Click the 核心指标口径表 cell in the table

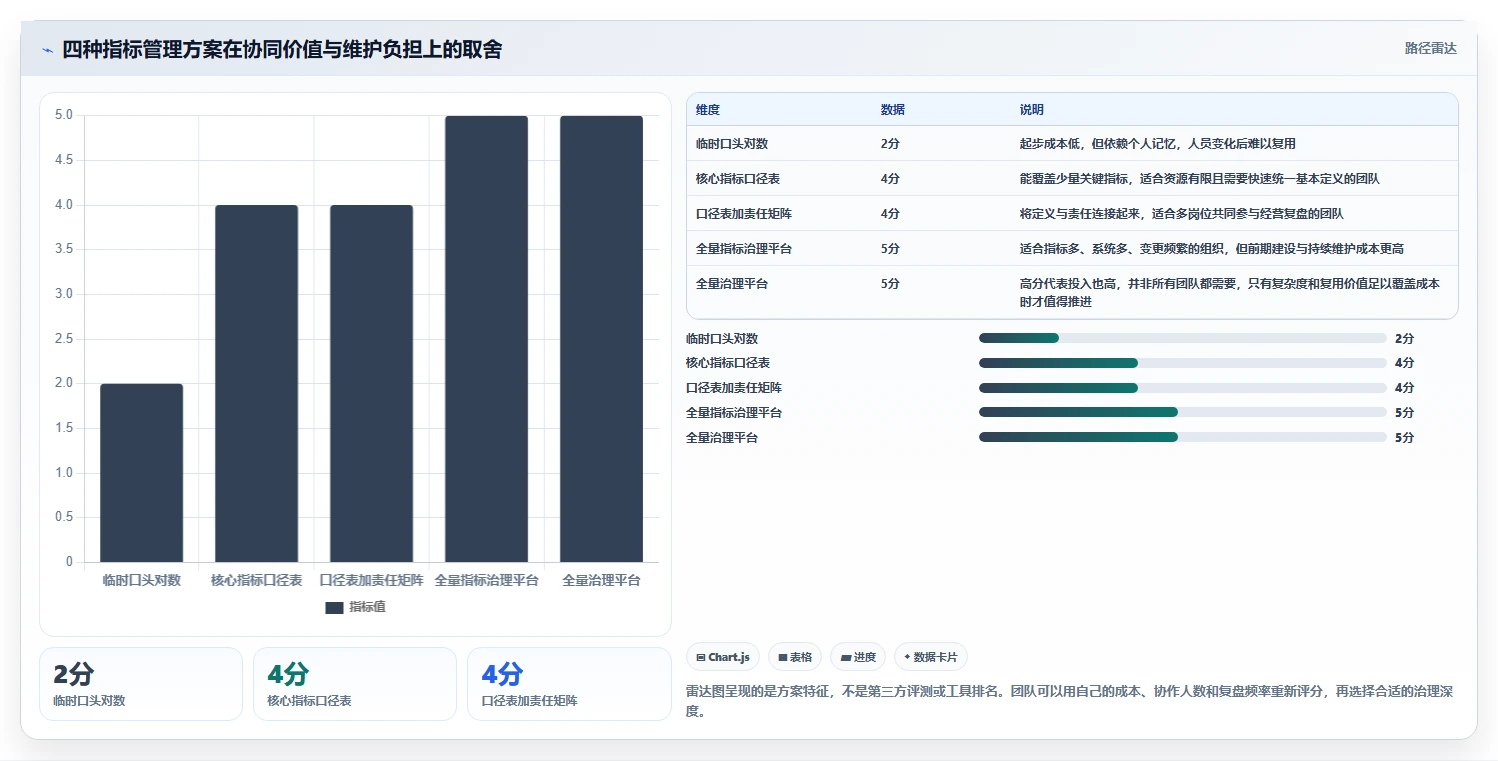click(738, 178)
